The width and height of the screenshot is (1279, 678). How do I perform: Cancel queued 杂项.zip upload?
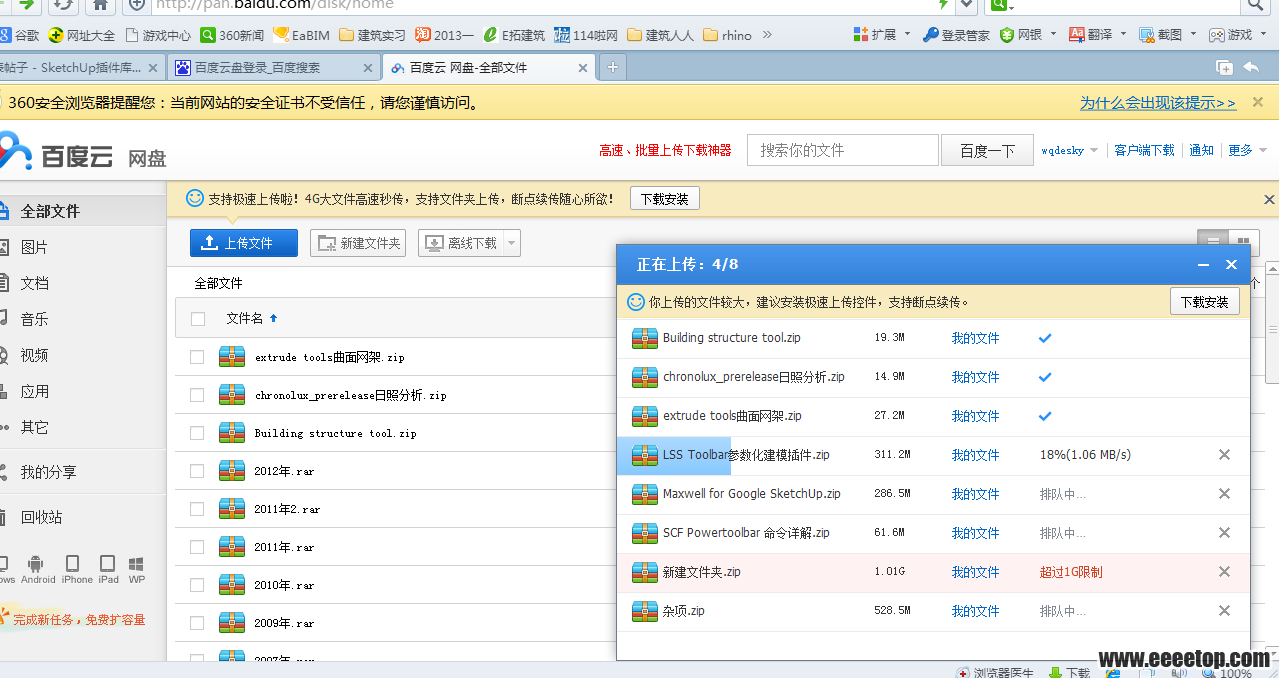click(1224, 611)
